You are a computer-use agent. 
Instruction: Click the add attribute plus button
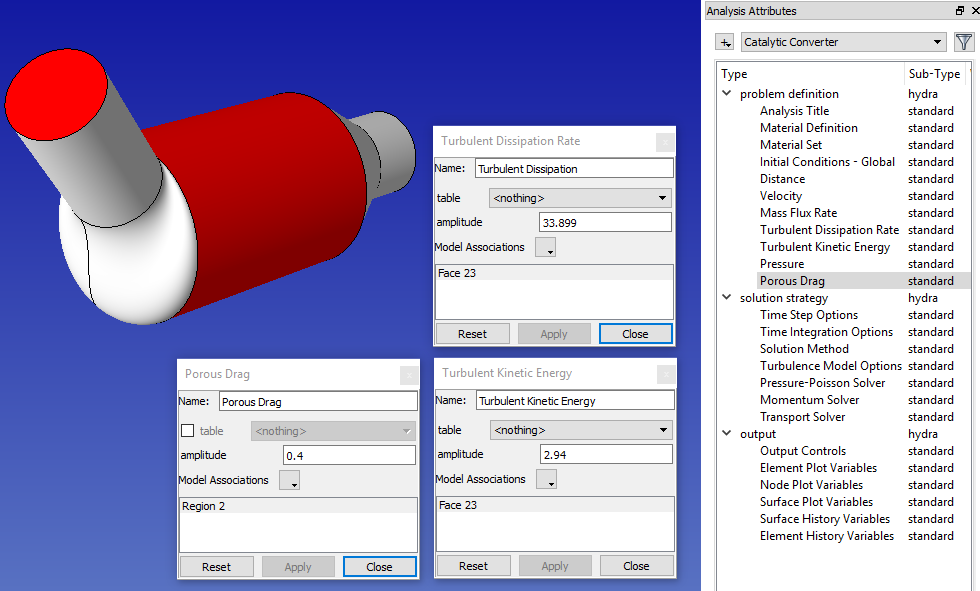725,42
